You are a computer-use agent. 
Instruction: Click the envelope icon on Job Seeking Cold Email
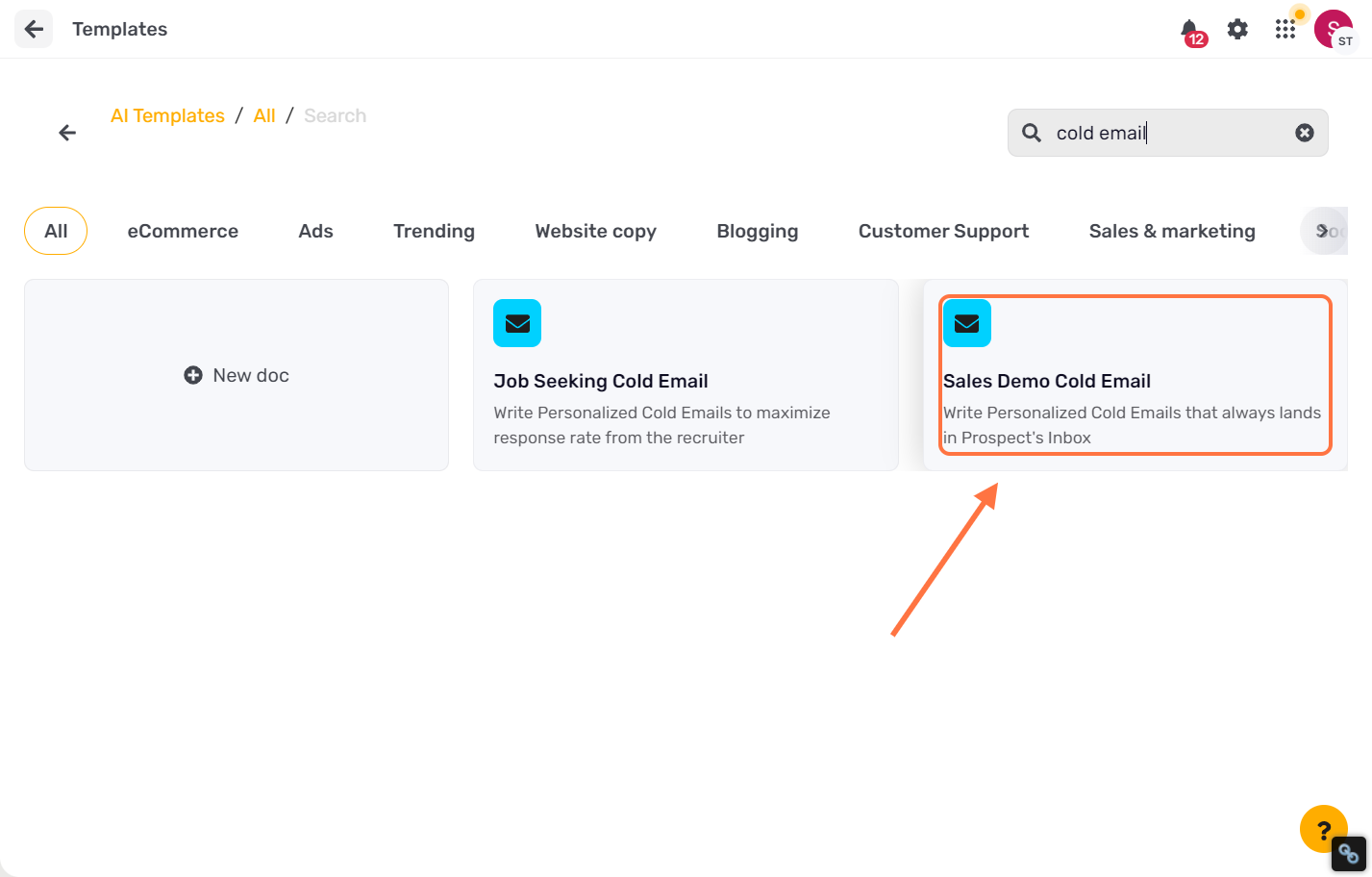click(517, 323)
